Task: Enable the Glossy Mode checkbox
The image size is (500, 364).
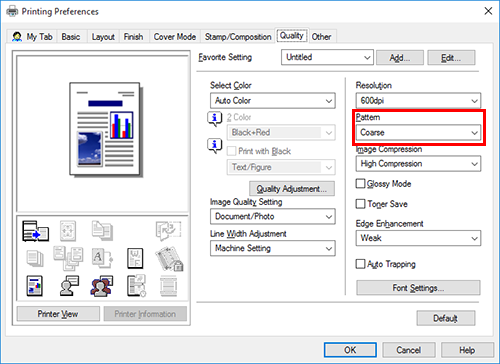Action: click(x=360, y=184)
